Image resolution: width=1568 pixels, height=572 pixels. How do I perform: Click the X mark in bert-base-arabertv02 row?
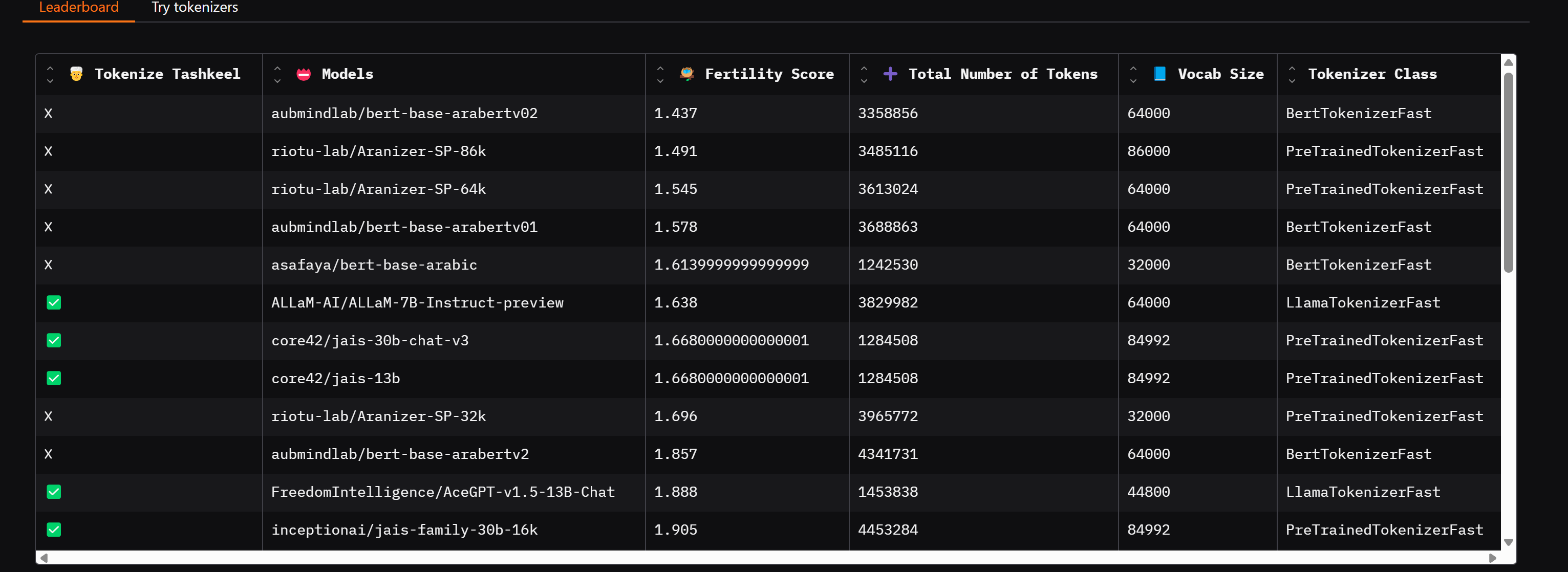click(49, 113)
